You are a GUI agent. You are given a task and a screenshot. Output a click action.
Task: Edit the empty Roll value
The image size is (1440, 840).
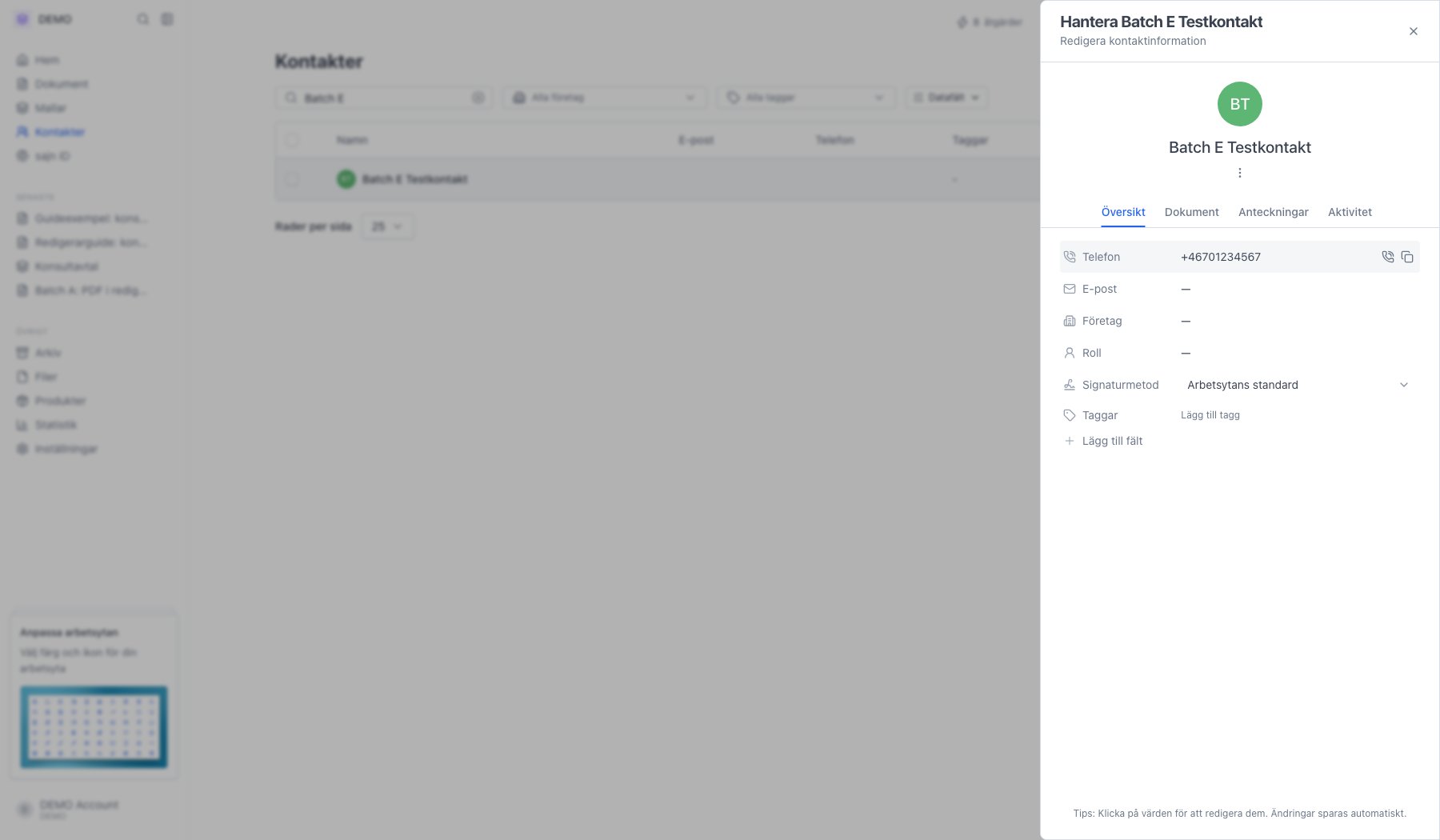point(1186,353)
